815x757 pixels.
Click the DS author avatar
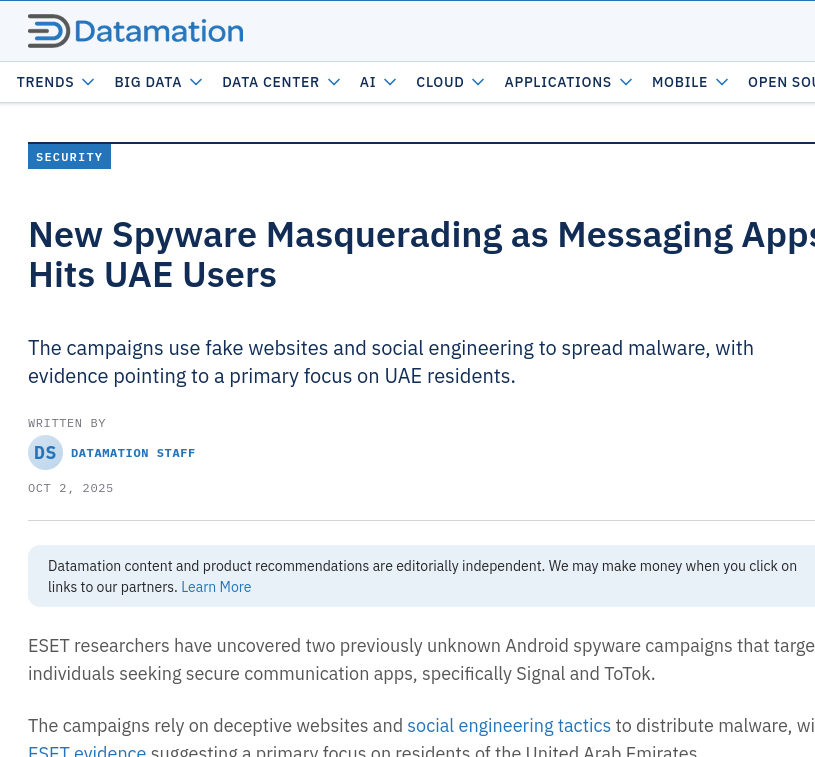tap(45, 453)
